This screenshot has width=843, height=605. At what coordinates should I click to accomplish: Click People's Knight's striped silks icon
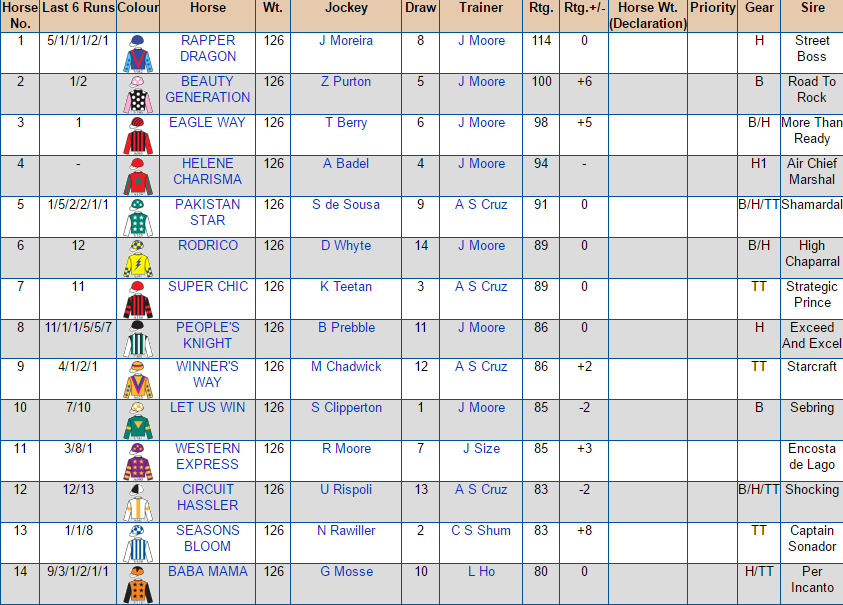coord(138,339)
